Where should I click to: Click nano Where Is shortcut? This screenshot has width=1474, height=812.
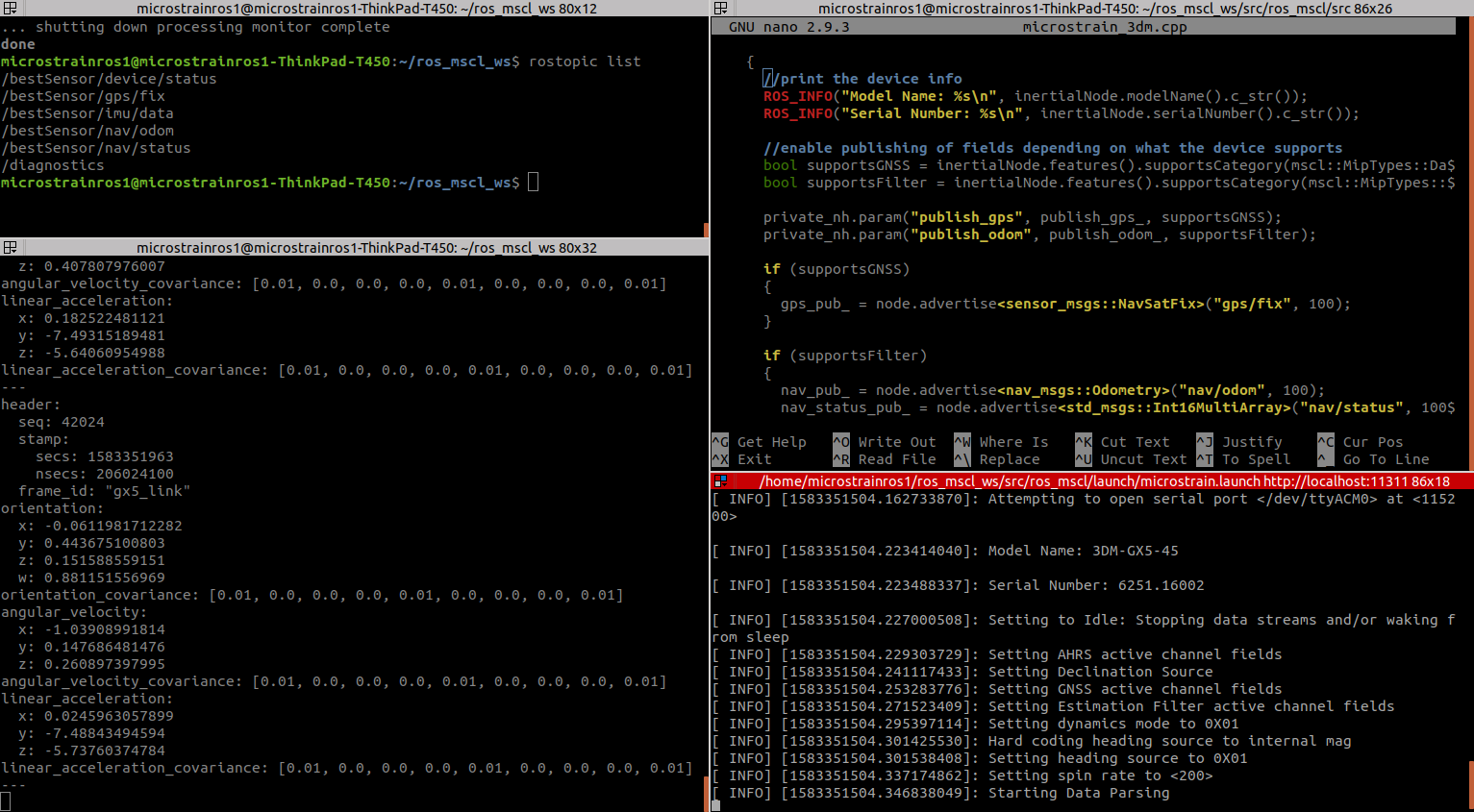click(1001, 442)
